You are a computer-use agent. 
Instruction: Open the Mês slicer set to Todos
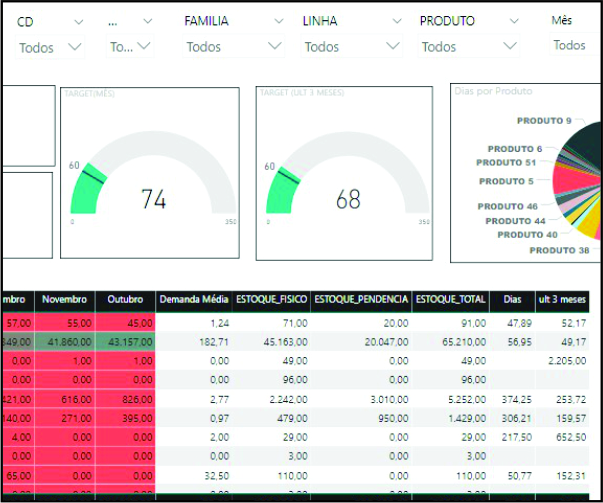(570, 45)
